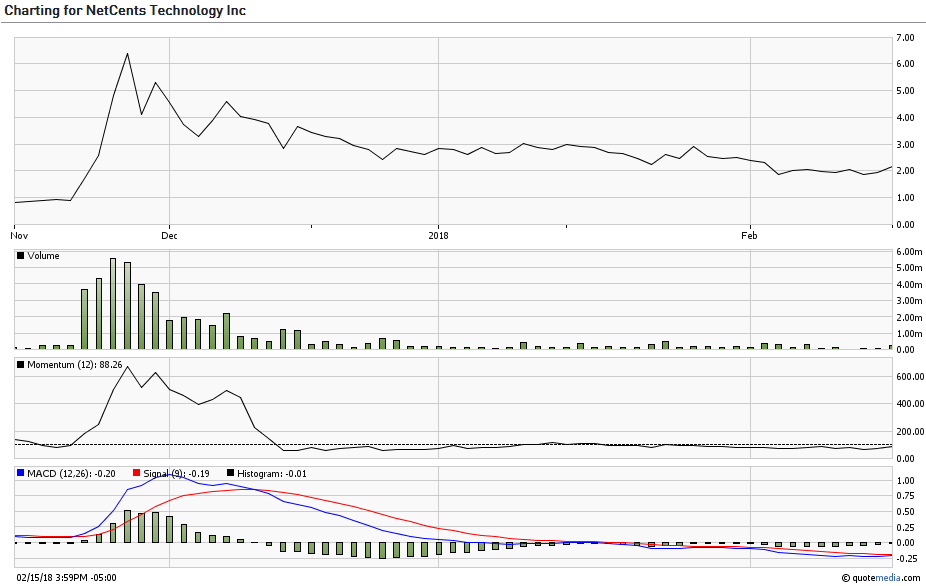Click the 'Signal (9): -0.19' label
Screen dimensions: 926x586
coord(178,473)
